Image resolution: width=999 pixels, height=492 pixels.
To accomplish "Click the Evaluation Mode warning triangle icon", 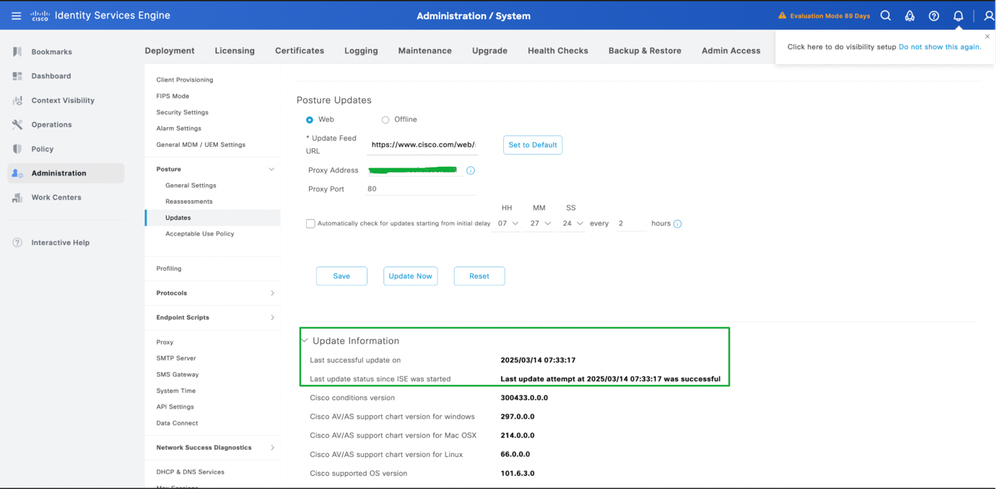I will (x=782, y=16).
